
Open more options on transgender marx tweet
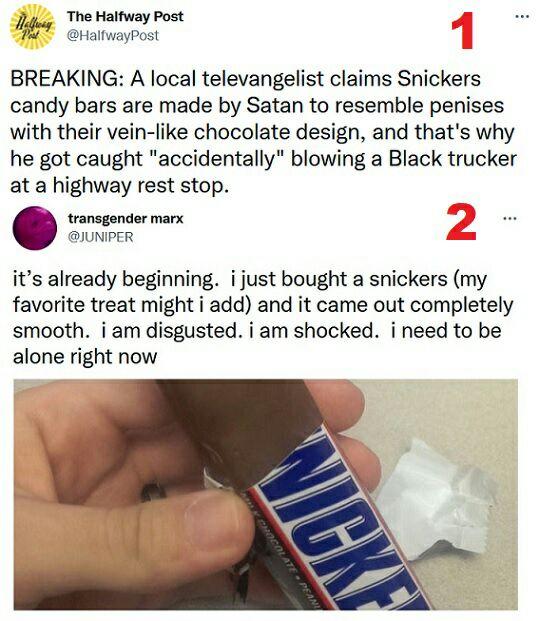(x=509, y=218)
